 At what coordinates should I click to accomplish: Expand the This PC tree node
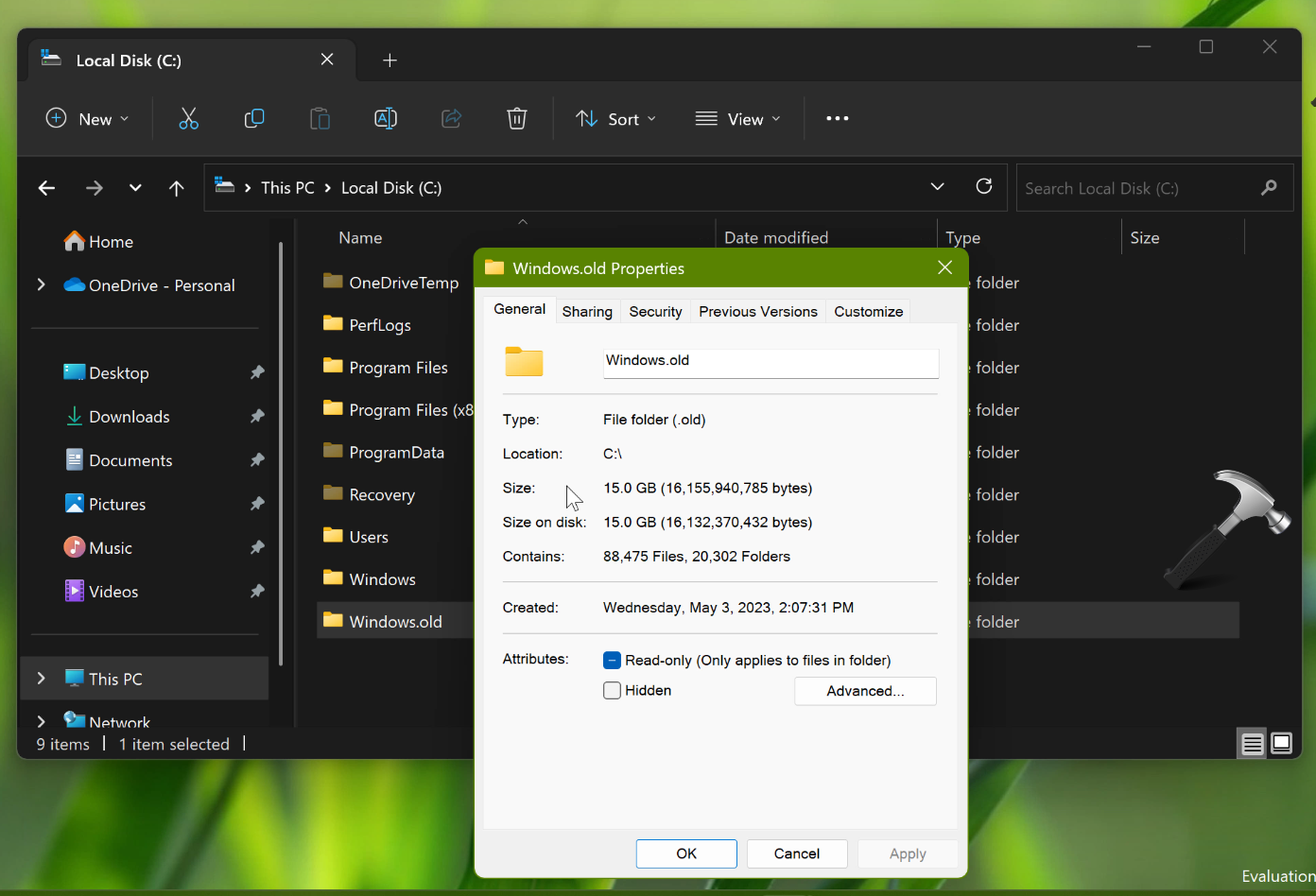(x=41, y=678)
